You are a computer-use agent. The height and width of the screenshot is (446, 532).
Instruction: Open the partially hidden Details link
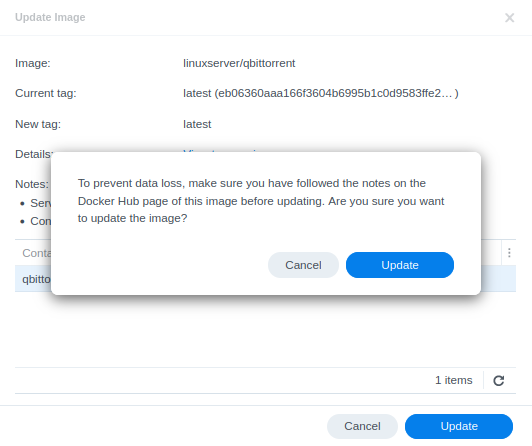[x=221, y=150]
